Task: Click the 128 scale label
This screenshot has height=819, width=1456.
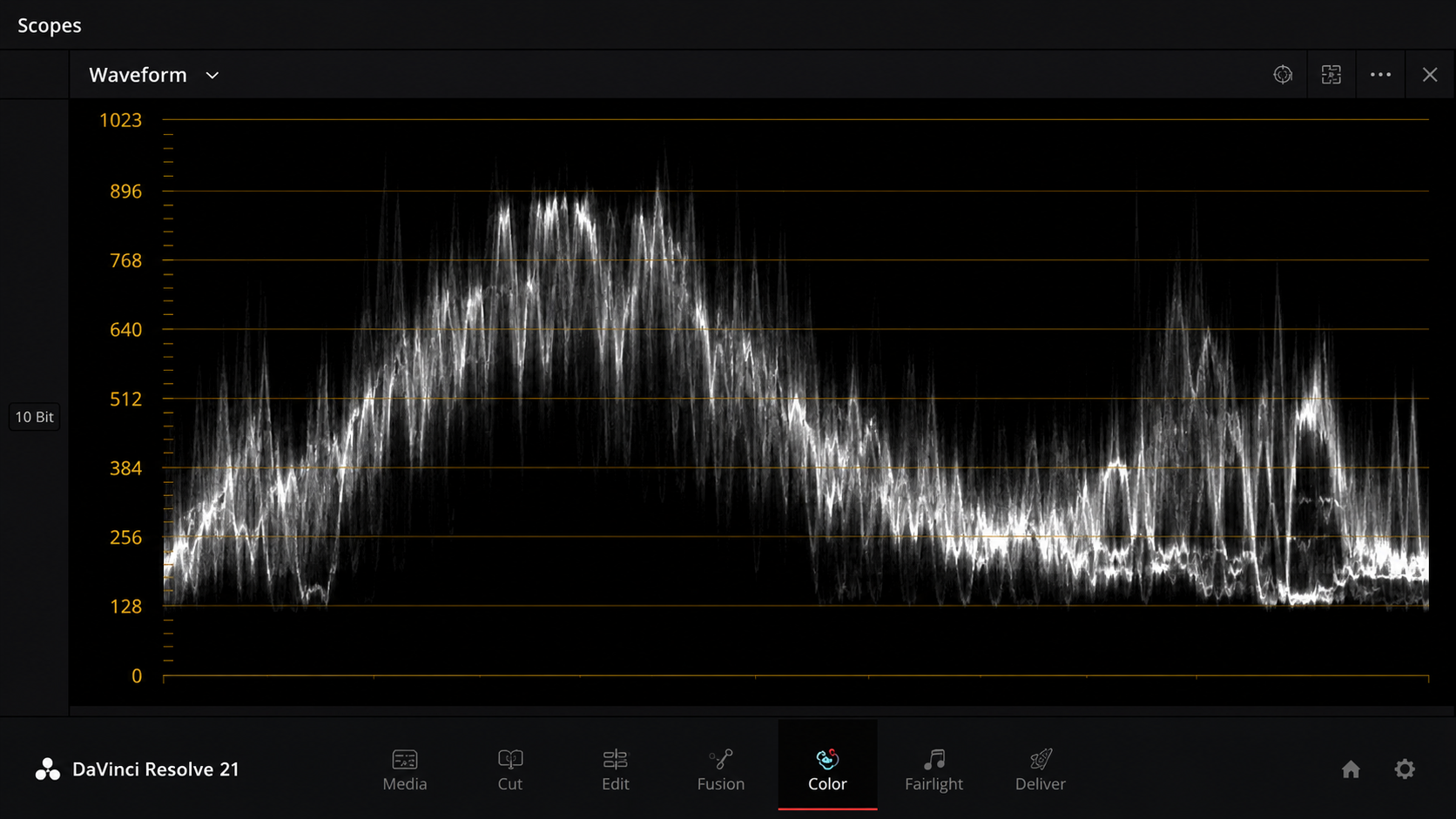Action: (x=125, y=607)
